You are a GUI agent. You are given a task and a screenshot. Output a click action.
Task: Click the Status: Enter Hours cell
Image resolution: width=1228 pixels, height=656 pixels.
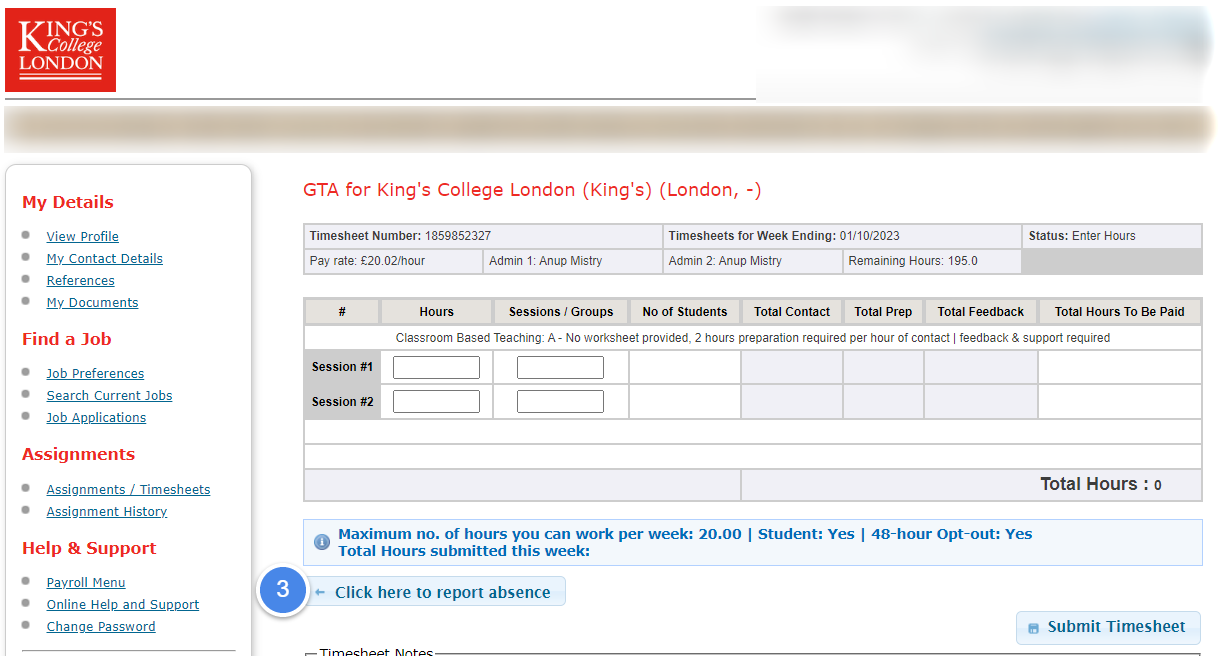tap(1112, 236)
